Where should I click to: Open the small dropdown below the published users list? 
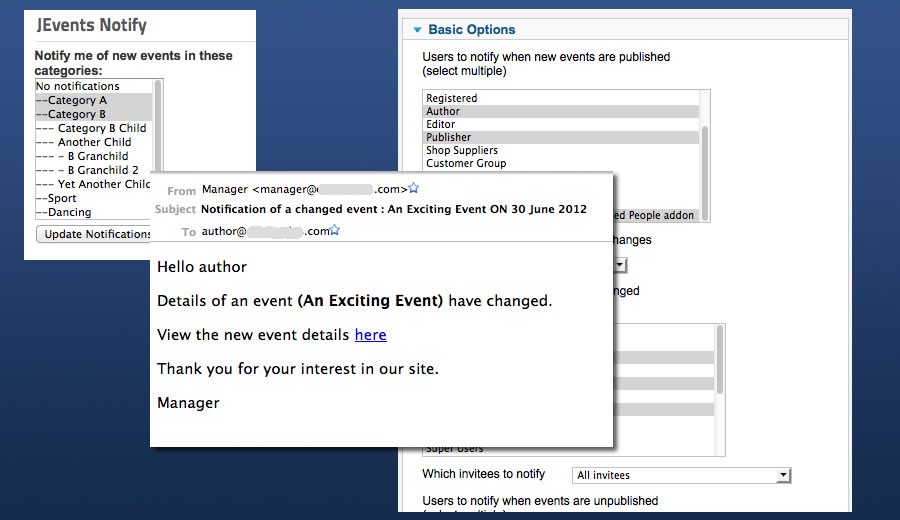point(620,265)
